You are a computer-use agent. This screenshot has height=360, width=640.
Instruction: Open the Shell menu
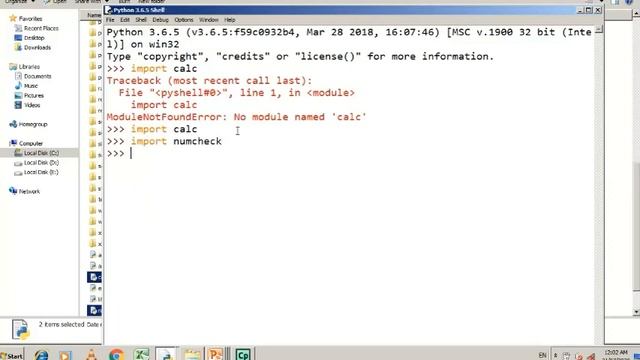click(141, 20)
